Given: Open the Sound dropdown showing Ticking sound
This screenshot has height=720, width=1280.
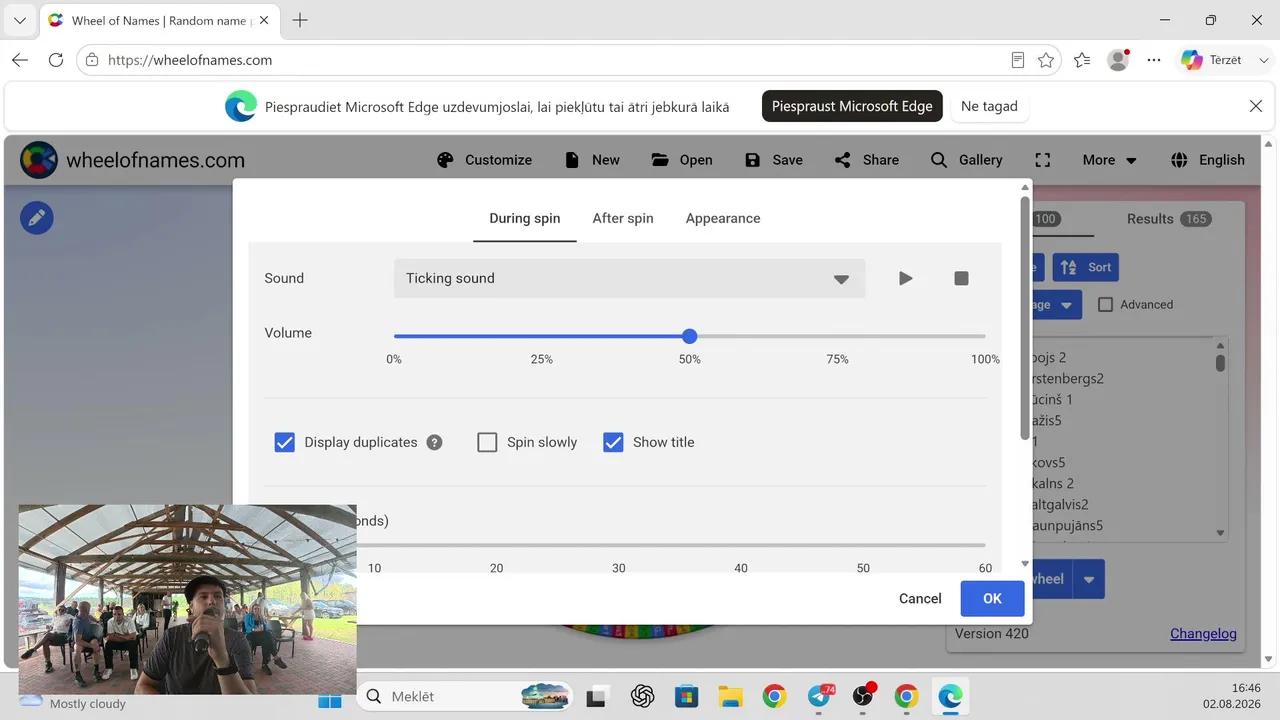Looking at the screenshot, I should coord(630,278).
